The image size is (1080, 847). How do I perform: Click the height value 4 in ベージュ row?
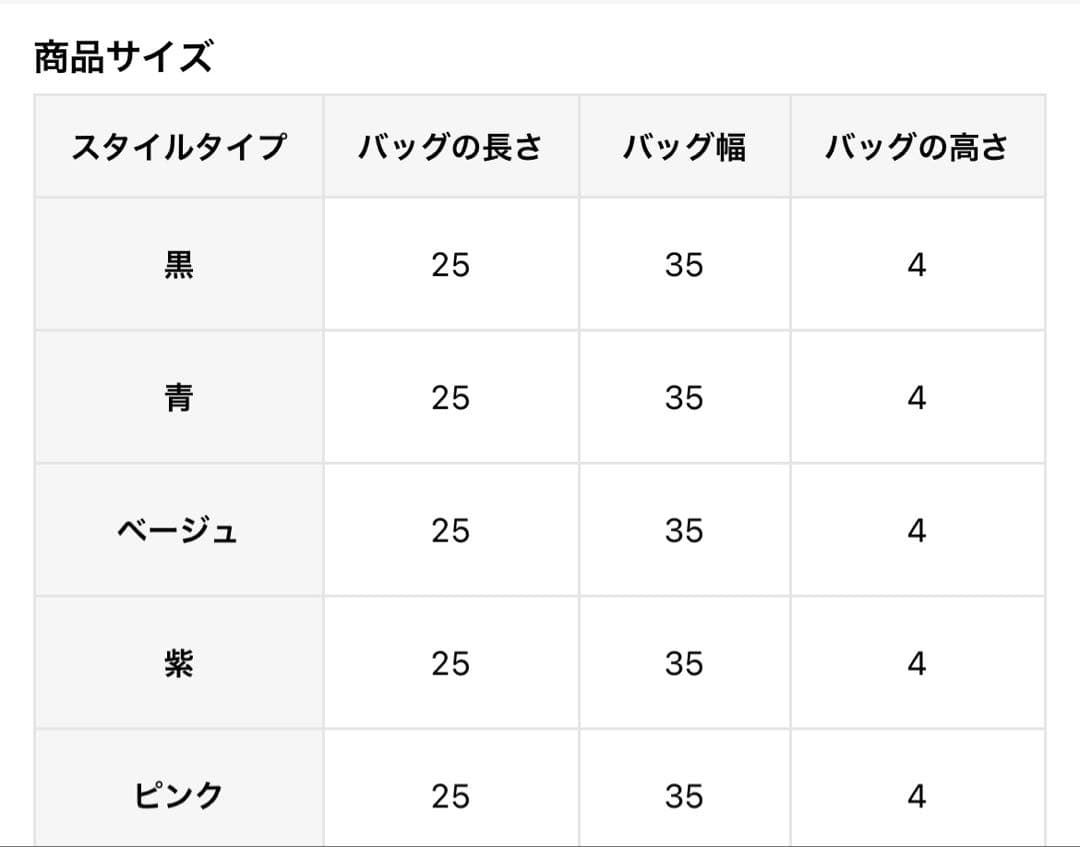(x=917, y=531)
